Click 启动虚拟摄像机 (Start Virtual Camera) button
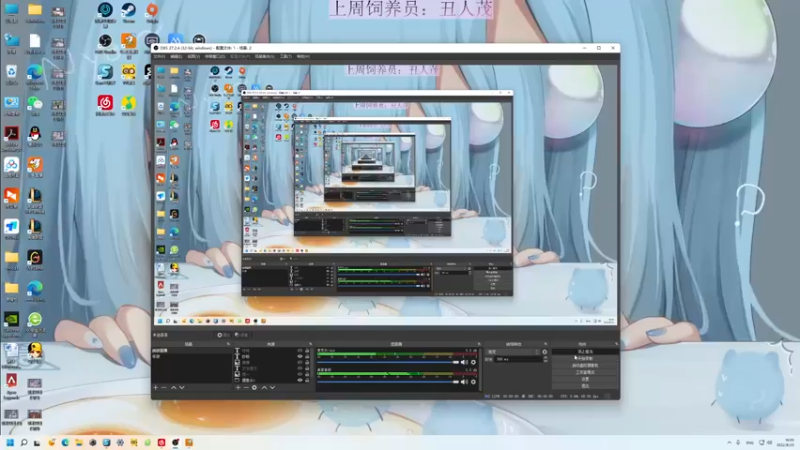This screenshot has width=800, height=450. click(585, 365)
